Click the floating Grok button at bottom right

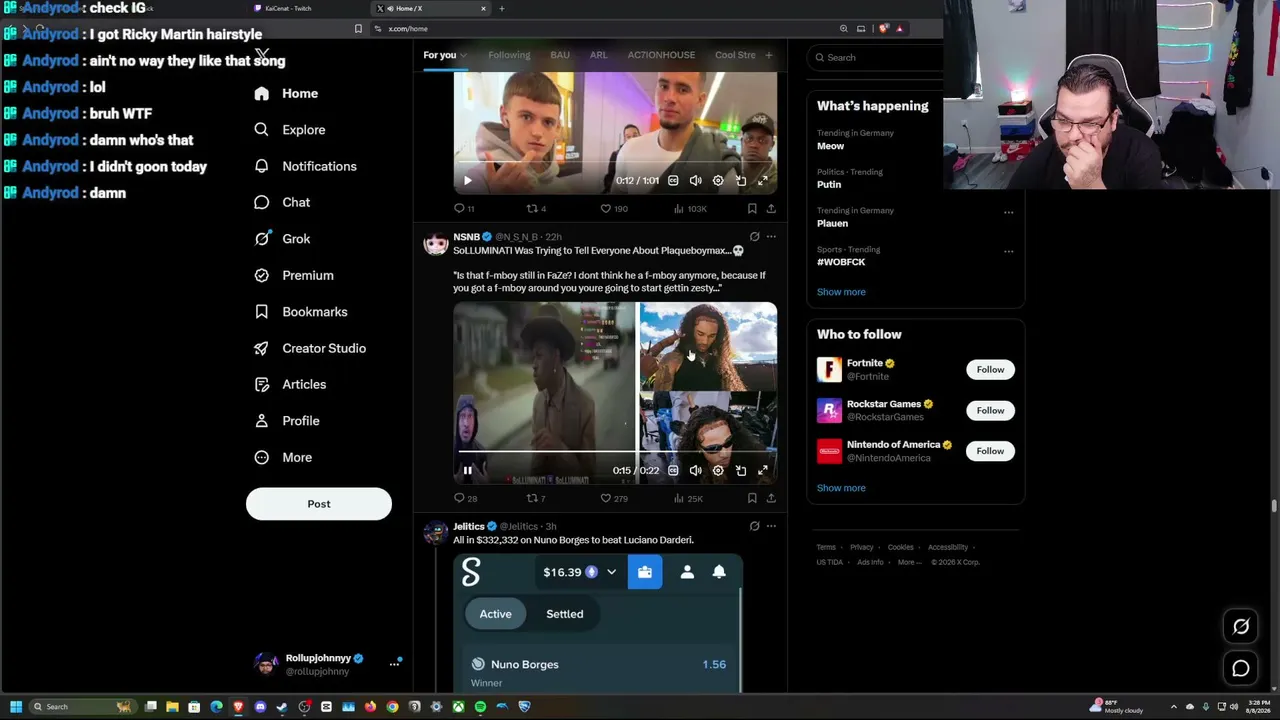point(1241,627)
